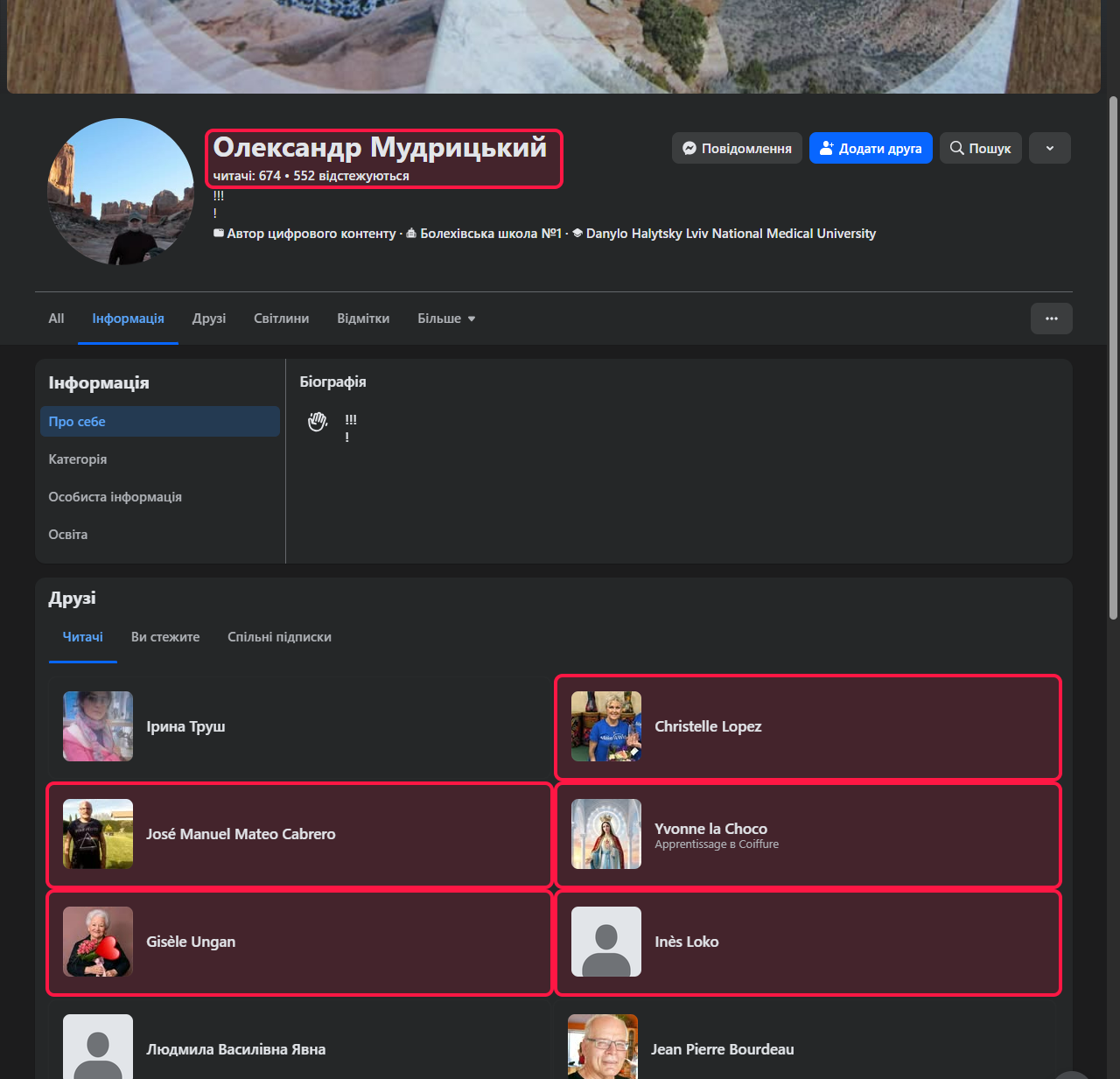This screenshot has height=1079, width=1120.
Task: Select the Інформація tab
Action: (x=128, y=319)
